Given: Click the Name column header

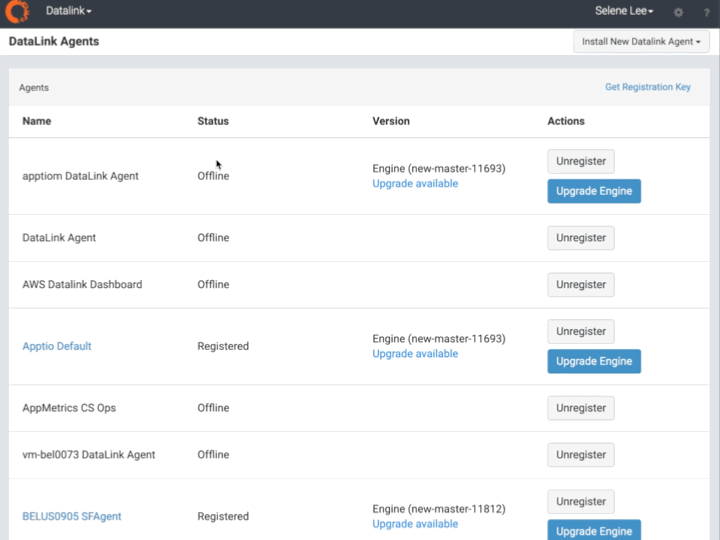Looking at the screenshot, I should (x=37, y=121).
